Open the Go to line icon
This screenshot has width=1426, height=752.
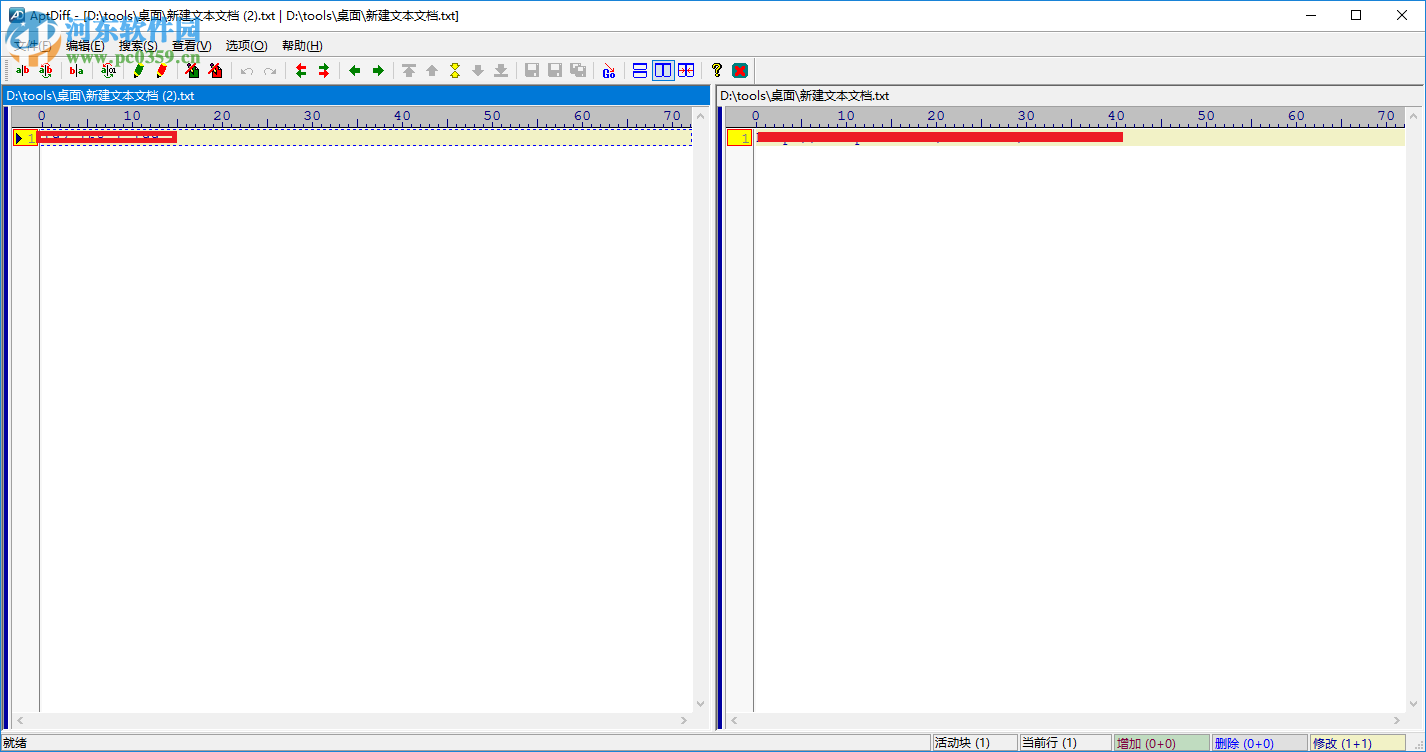pyautogui.click(x=609, y=70)
